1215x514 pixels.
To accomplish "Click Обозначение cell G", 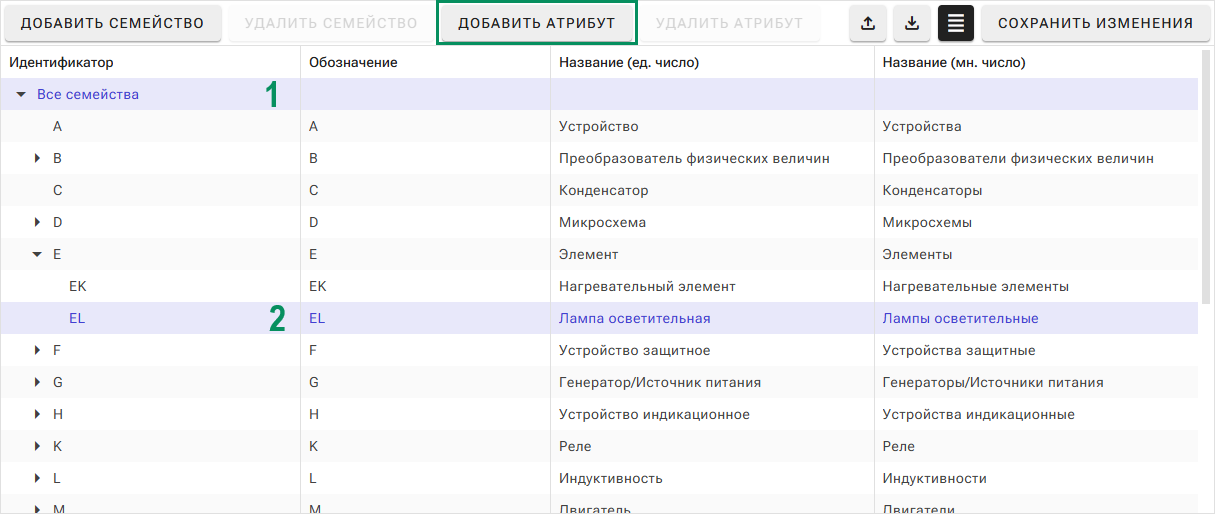I will [x=314, y=382].
